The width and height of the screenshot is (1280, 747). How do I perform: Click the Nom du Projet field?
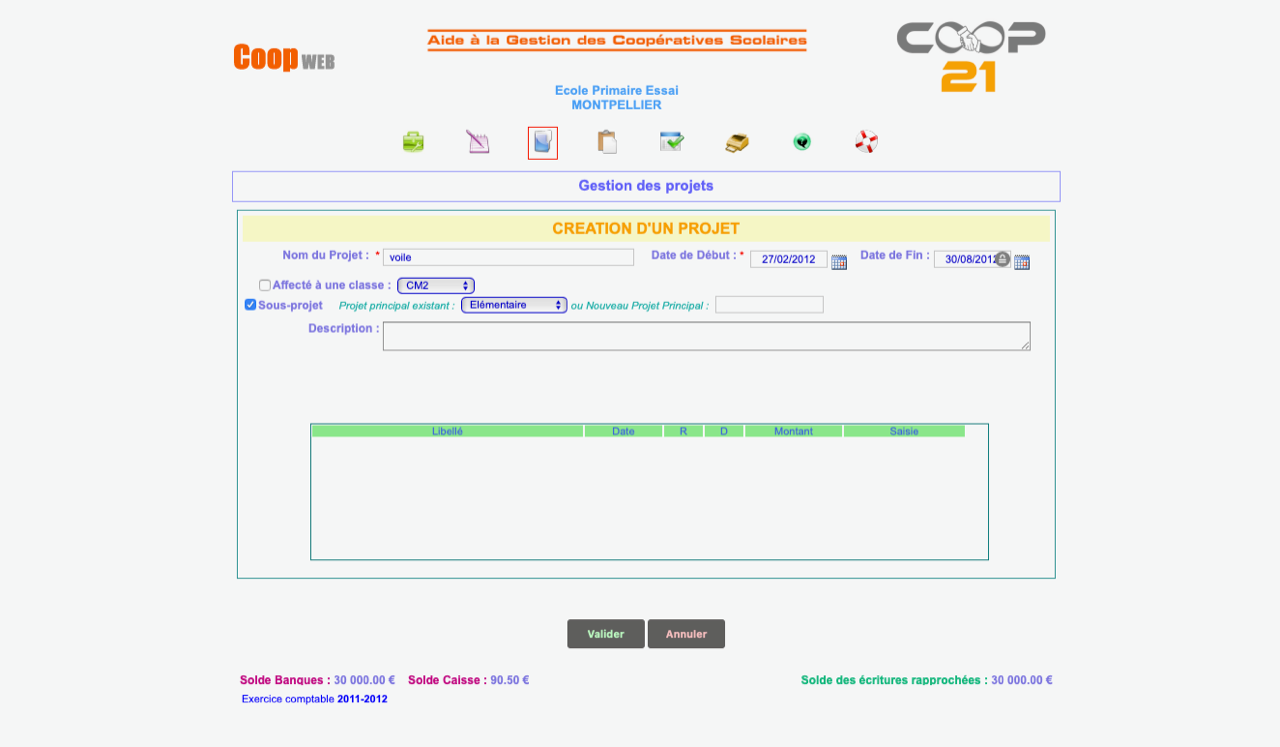point(508,257)
